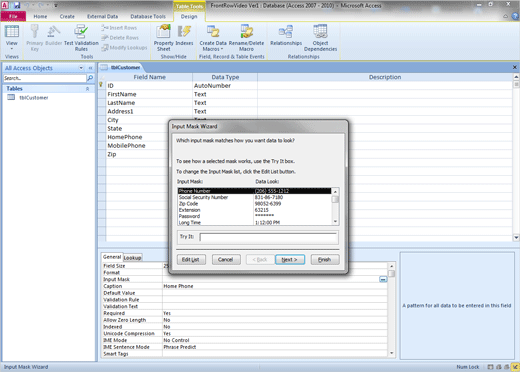Close the tblCustomer document tab
Screen dimensions: 520x372
click(515, 67)
